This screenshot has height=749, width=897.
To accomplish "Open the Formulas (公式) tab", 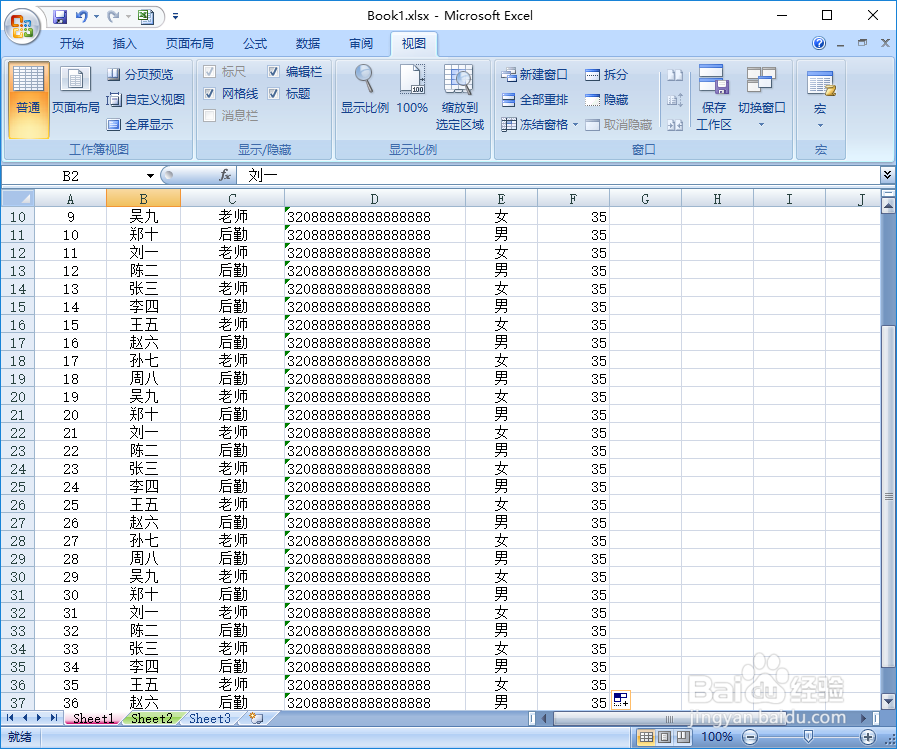I will point(255,43).
